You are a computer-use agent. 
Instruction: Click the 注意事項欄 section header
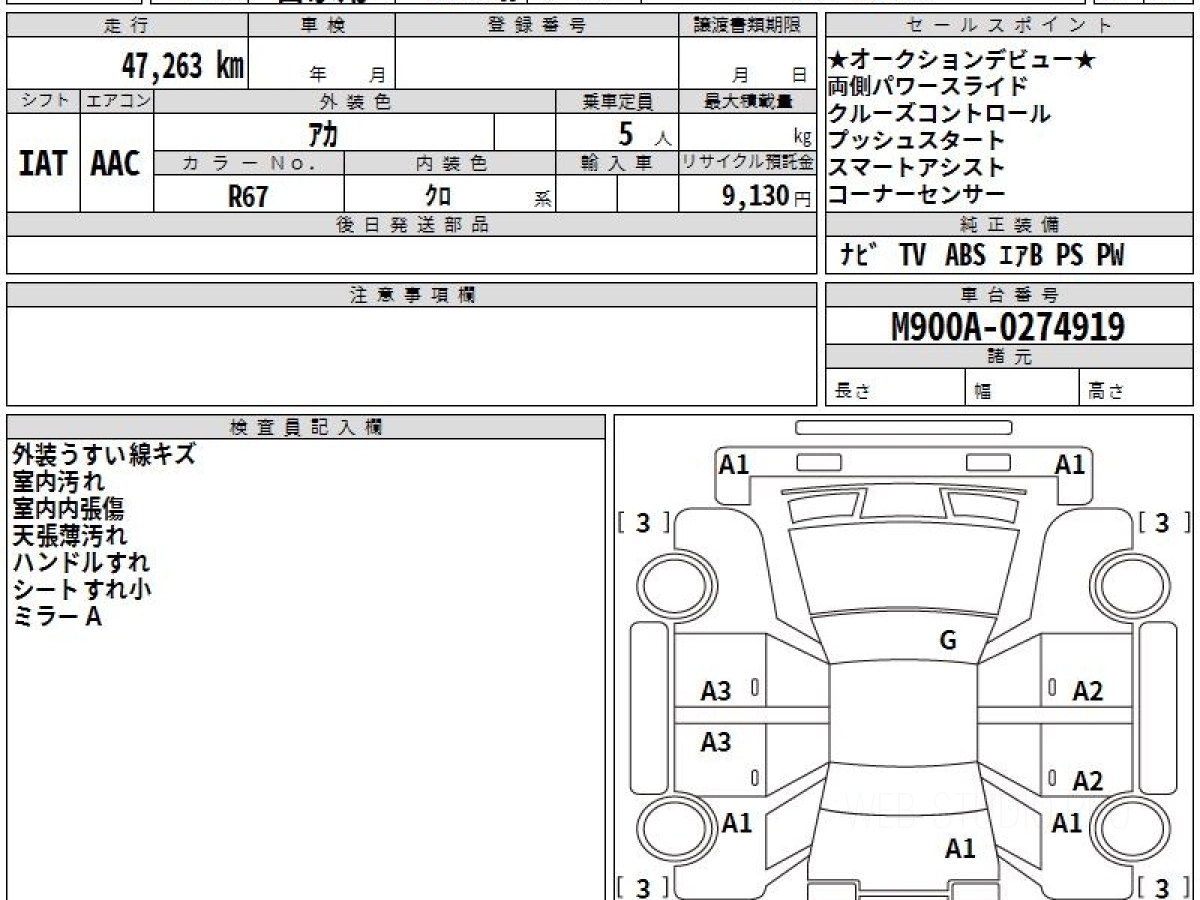(412, 295)
